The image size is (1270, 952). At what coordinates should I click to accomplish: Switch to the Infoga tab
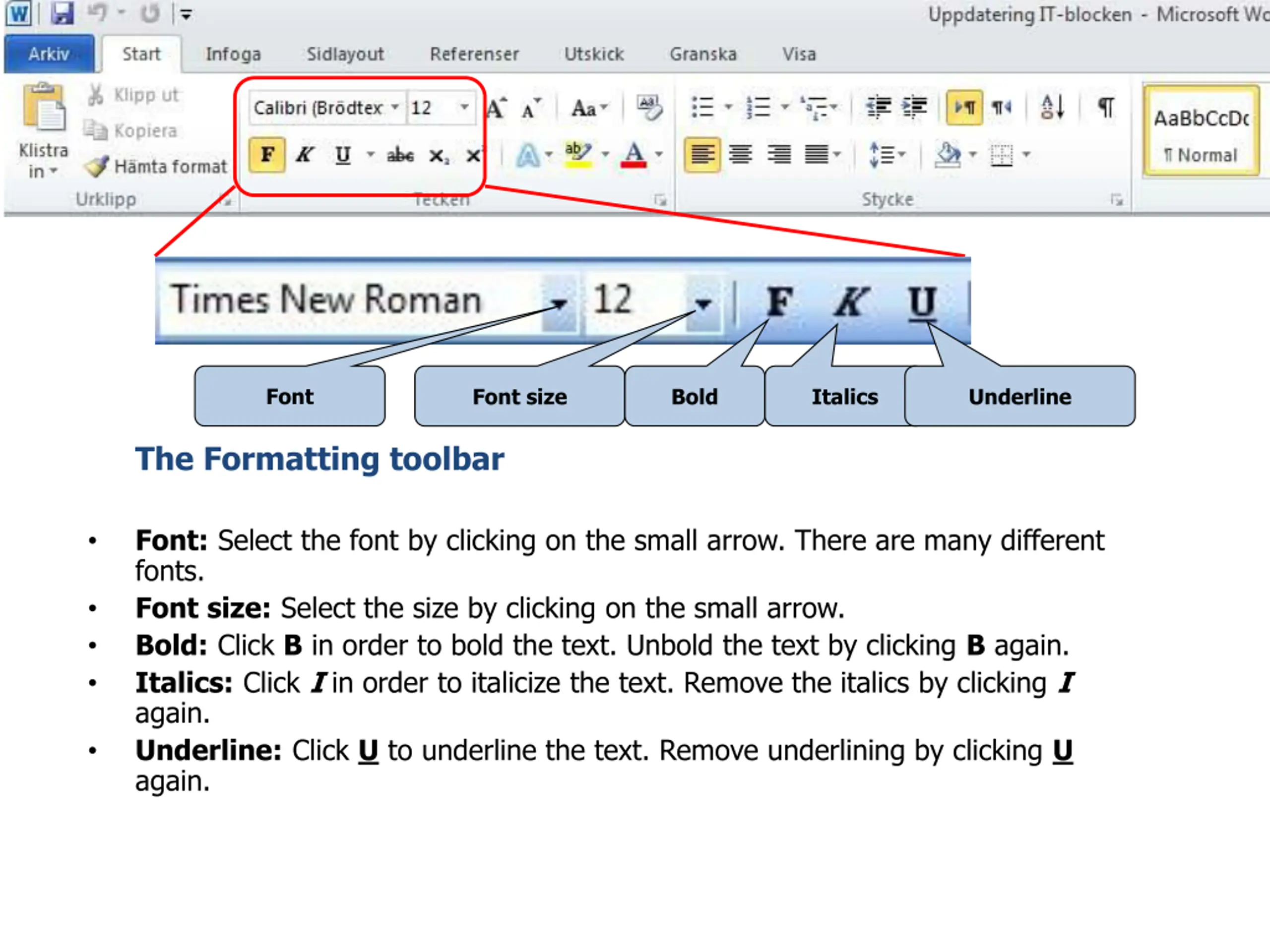pyautogui.click(x=233, y=54)
